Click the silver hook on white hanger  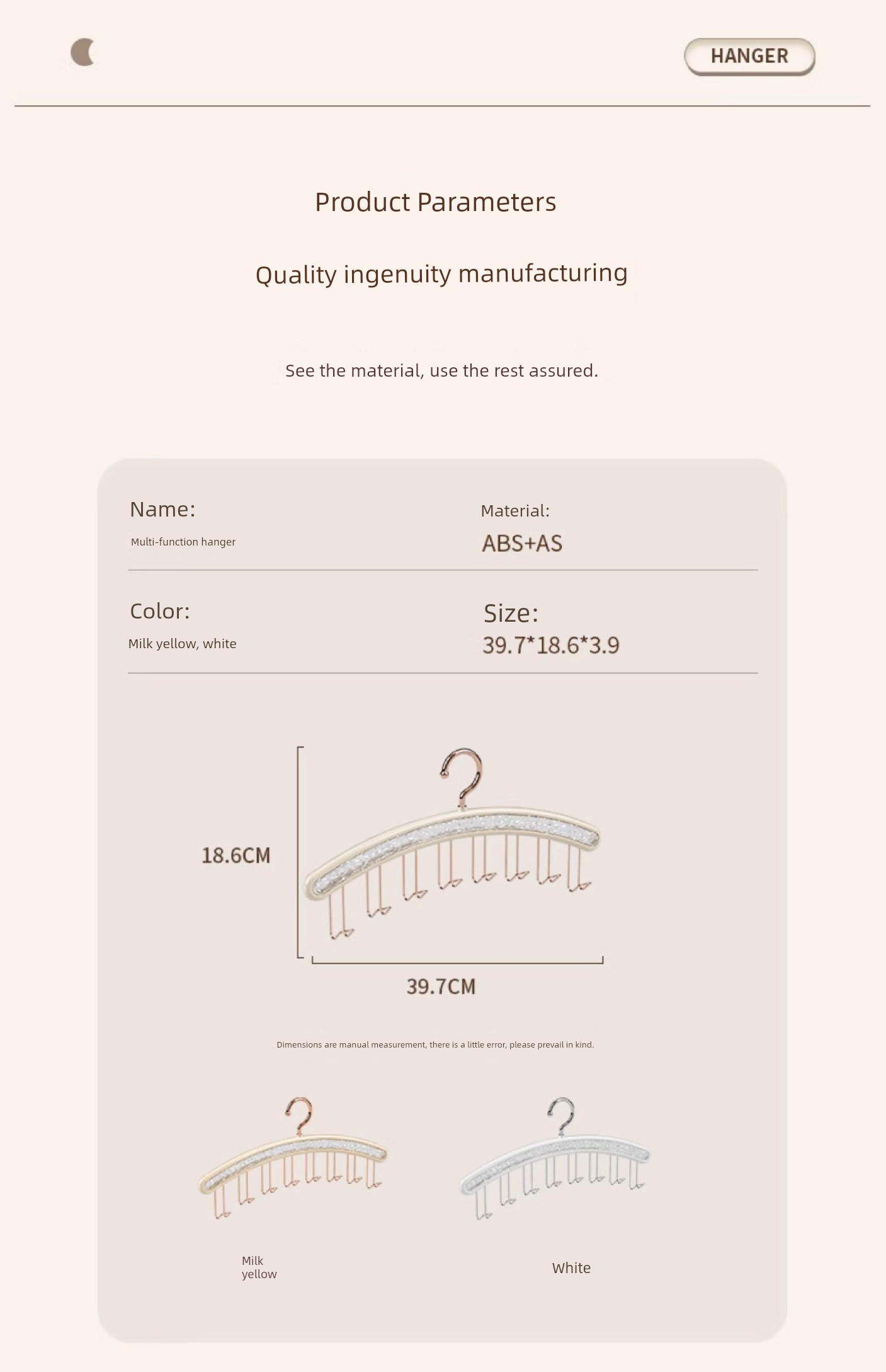(561, 1118)
